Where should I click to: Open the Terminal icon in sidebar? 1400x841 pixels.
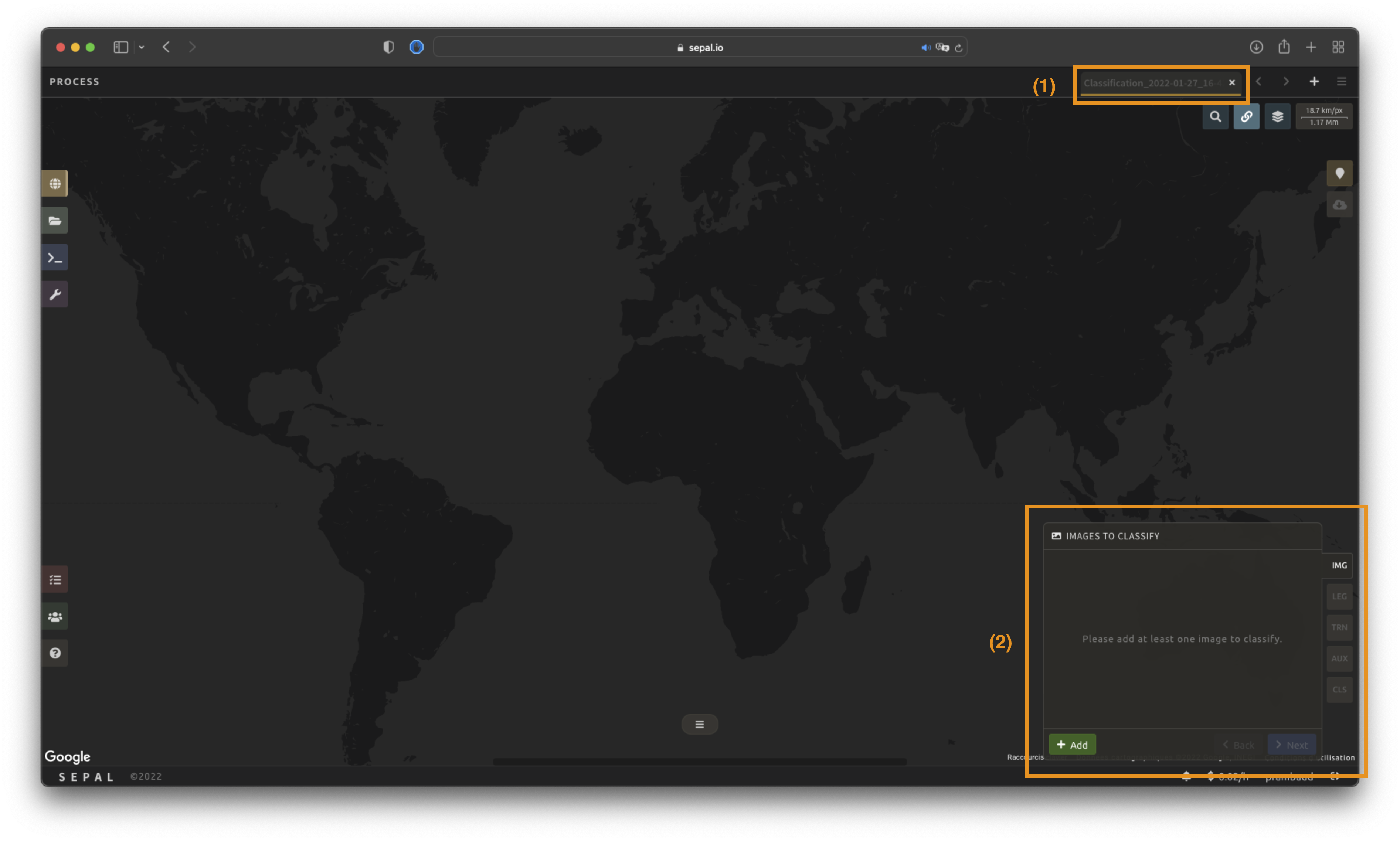(55, 258)
